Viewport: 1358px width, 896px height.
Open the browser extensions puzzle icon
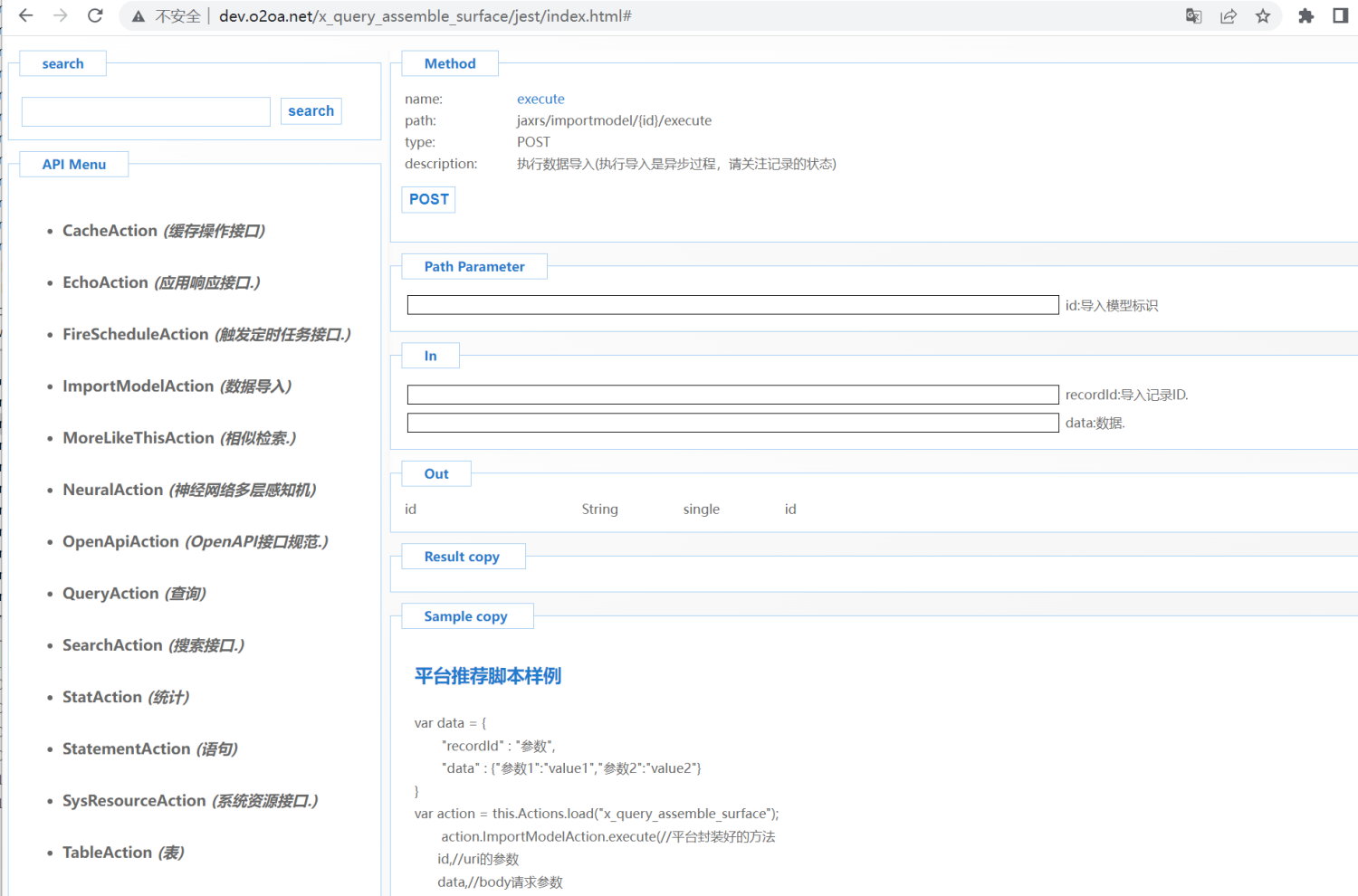(x=1305, y=15)
